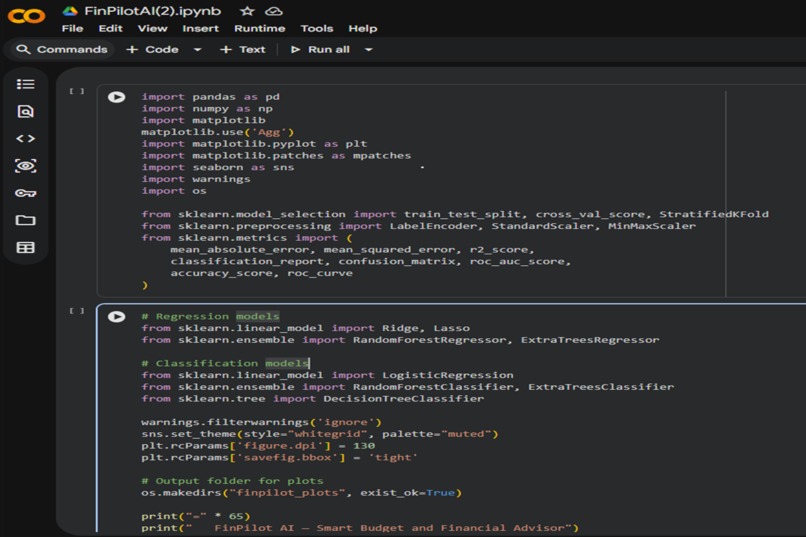The height and width of the screenshot is (537, 806).
Task: Add a new Code cell
Action: 153,49
